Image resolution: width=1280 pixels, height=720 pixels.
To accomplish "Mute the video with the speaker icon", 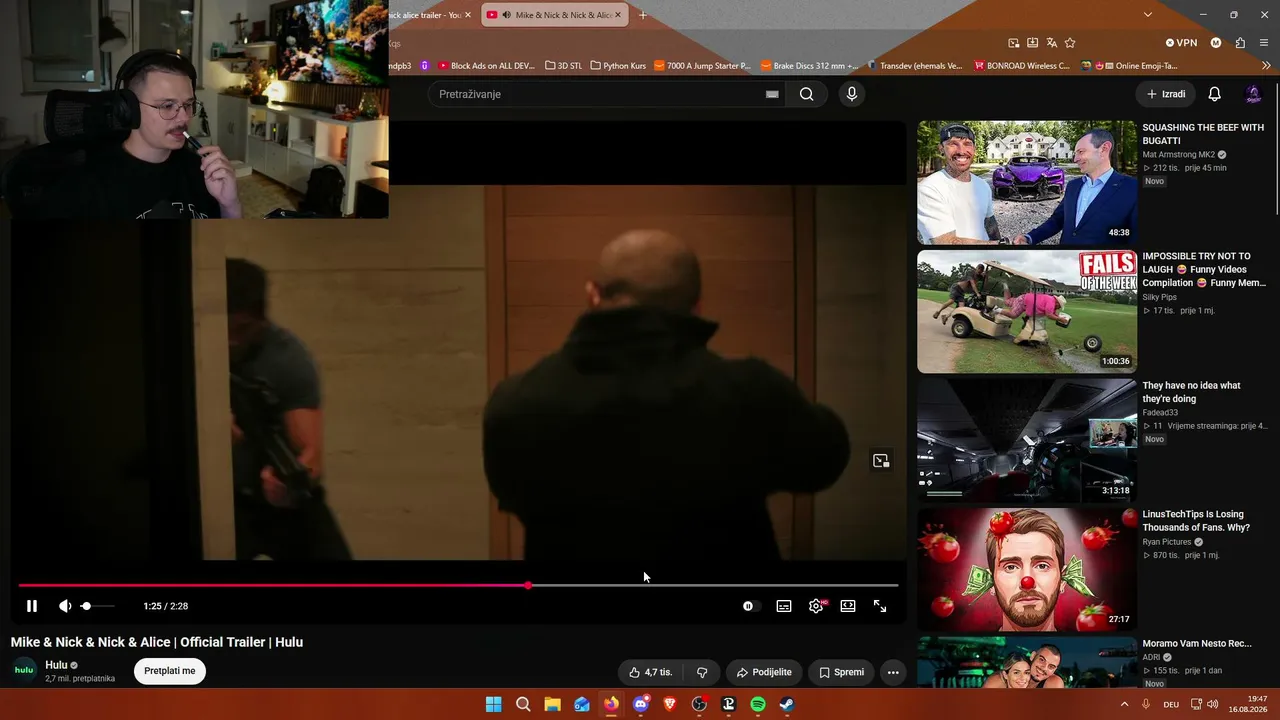I will 65,606.
